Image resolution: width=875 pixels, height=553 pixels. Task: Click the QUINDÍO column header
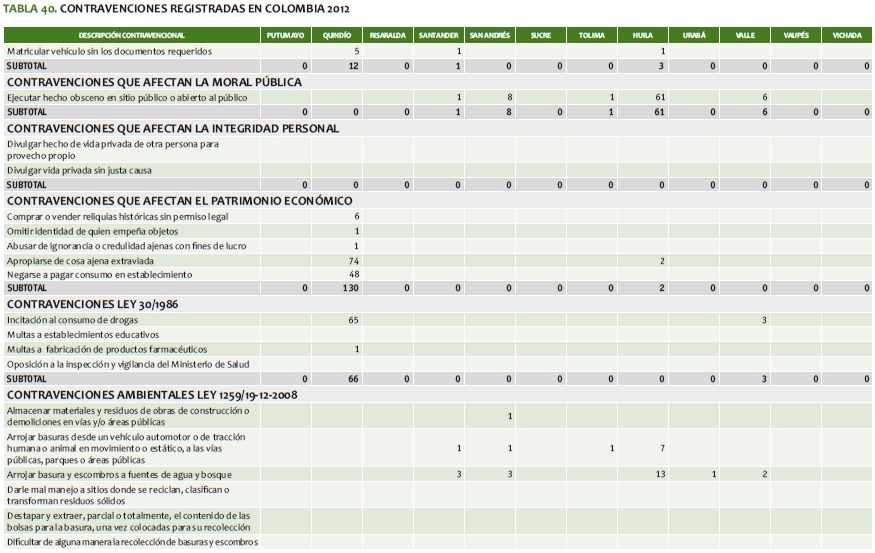[x=335, y=35]
